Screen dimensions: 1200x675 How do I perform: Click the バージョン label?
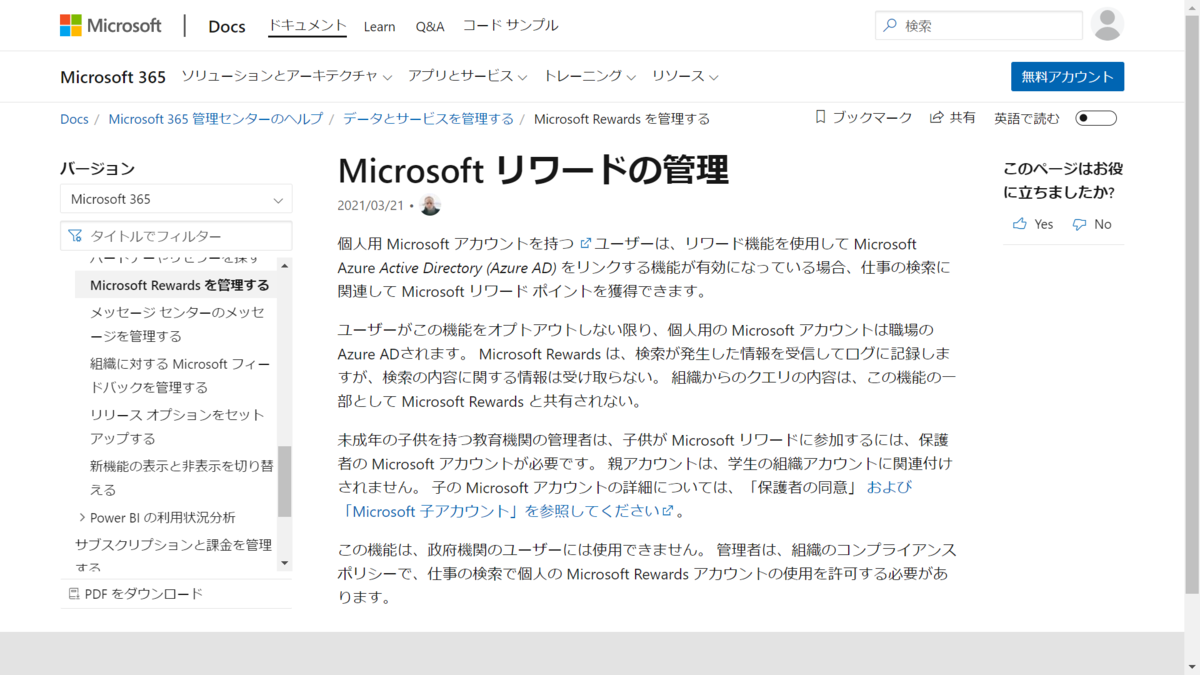coord(97,168)
